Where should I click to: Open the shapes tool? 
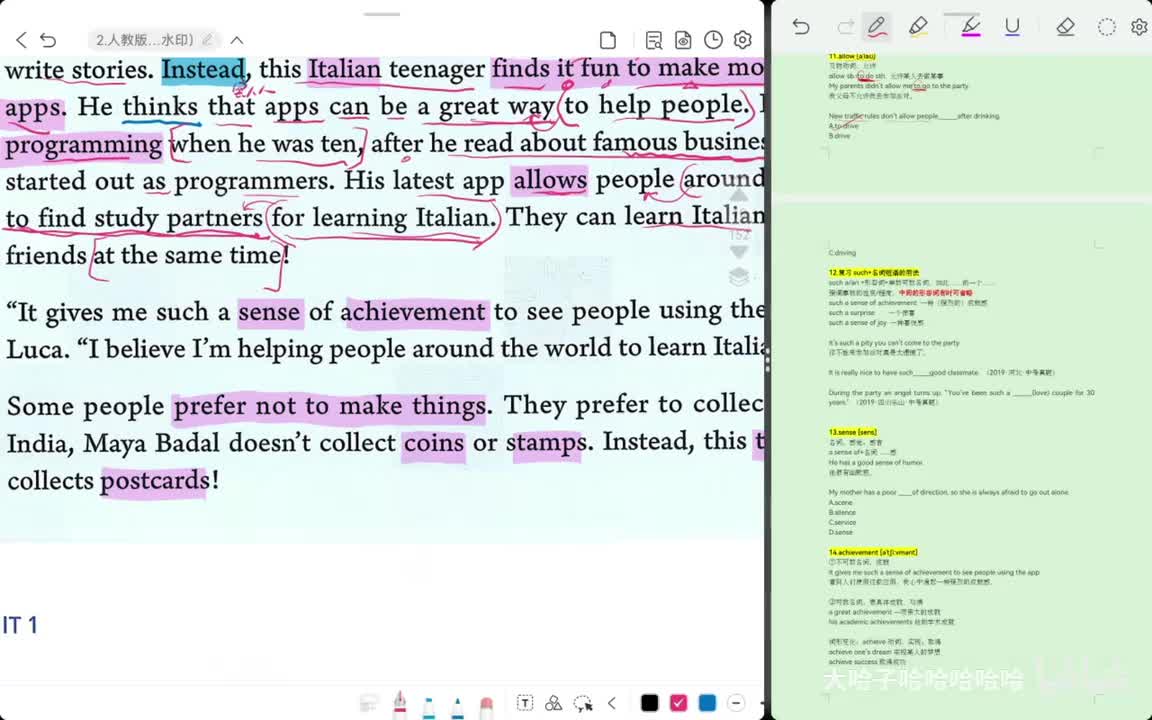tap(554, 703)
